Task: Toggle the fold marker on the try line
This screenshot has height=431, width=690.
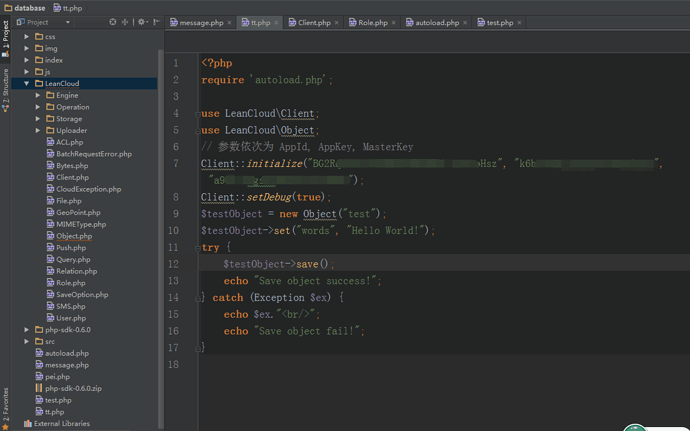Action: click(x=198, y=248)
